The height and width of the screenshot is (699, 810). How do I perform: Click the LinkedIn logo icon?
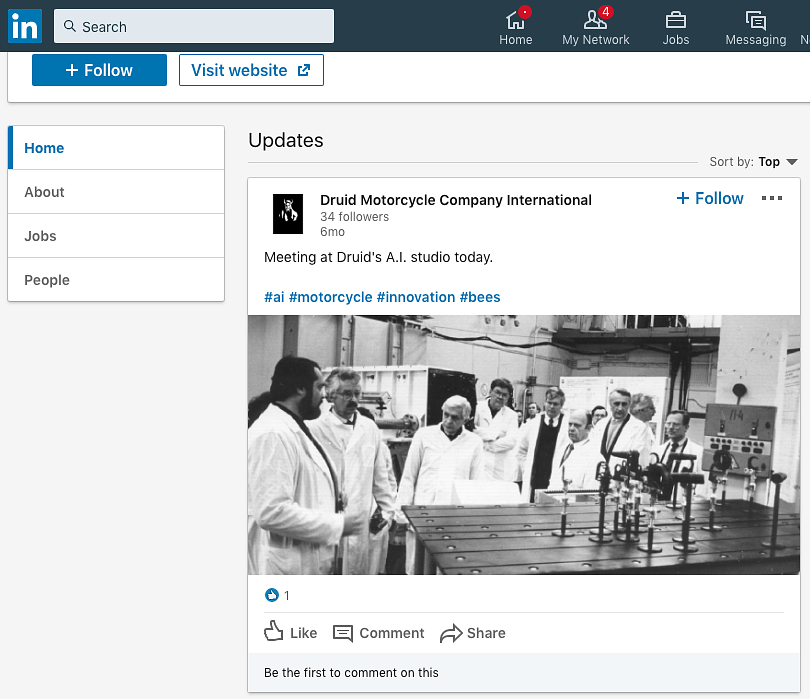point(24,26)
